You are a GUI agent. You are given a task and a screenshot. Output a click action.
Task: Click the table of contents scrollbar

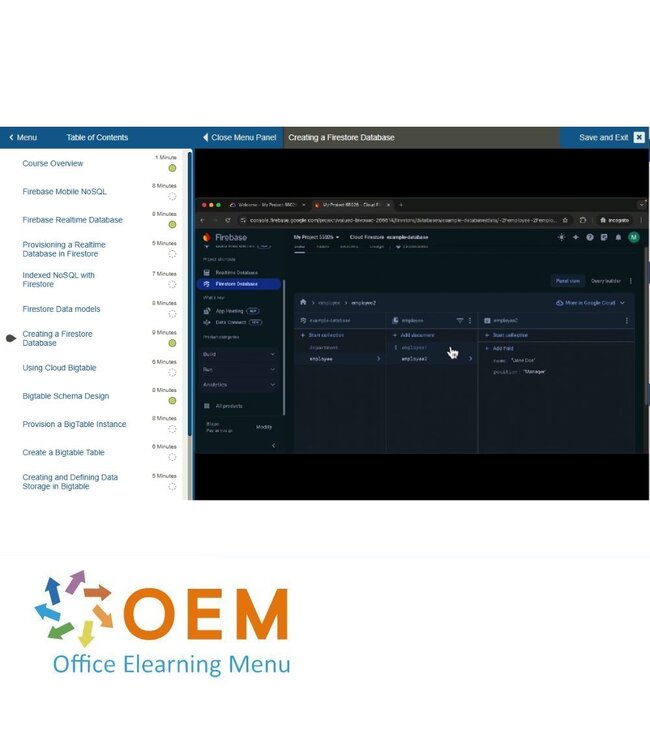[189, 300]
